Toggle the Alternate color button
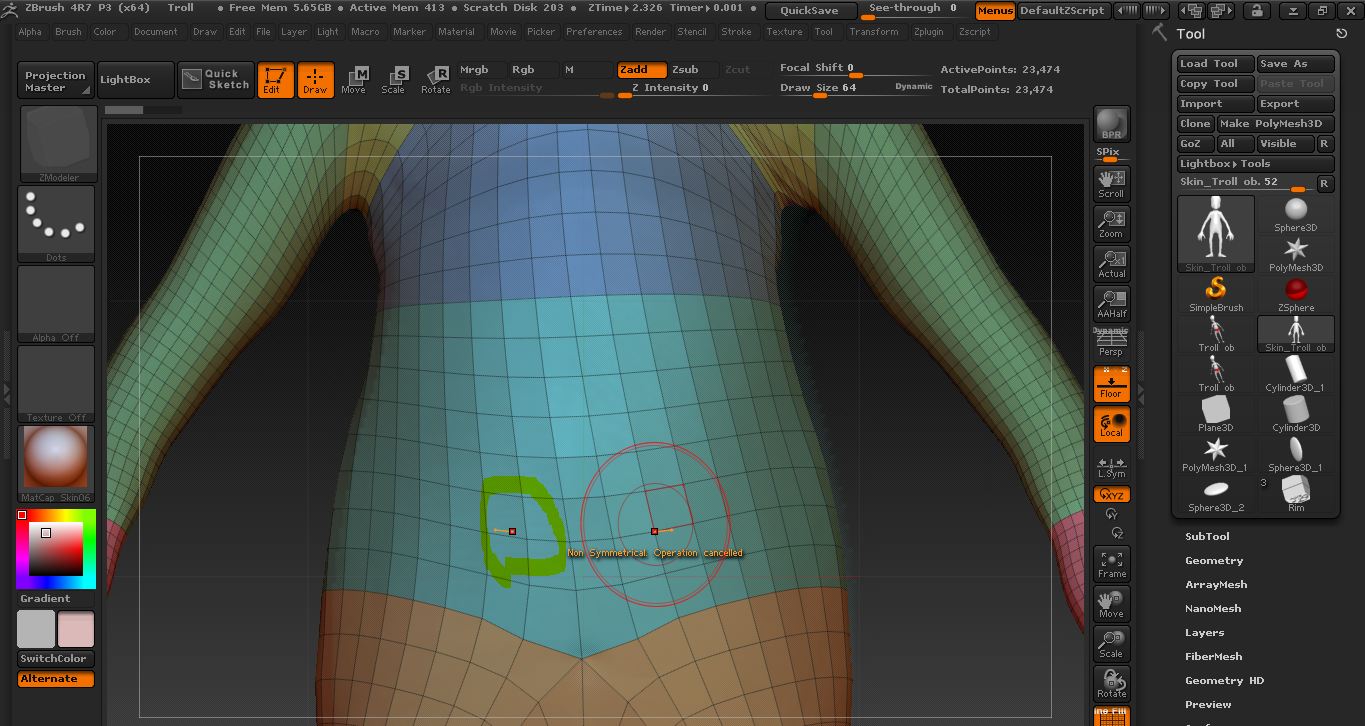 pos(56,679)
